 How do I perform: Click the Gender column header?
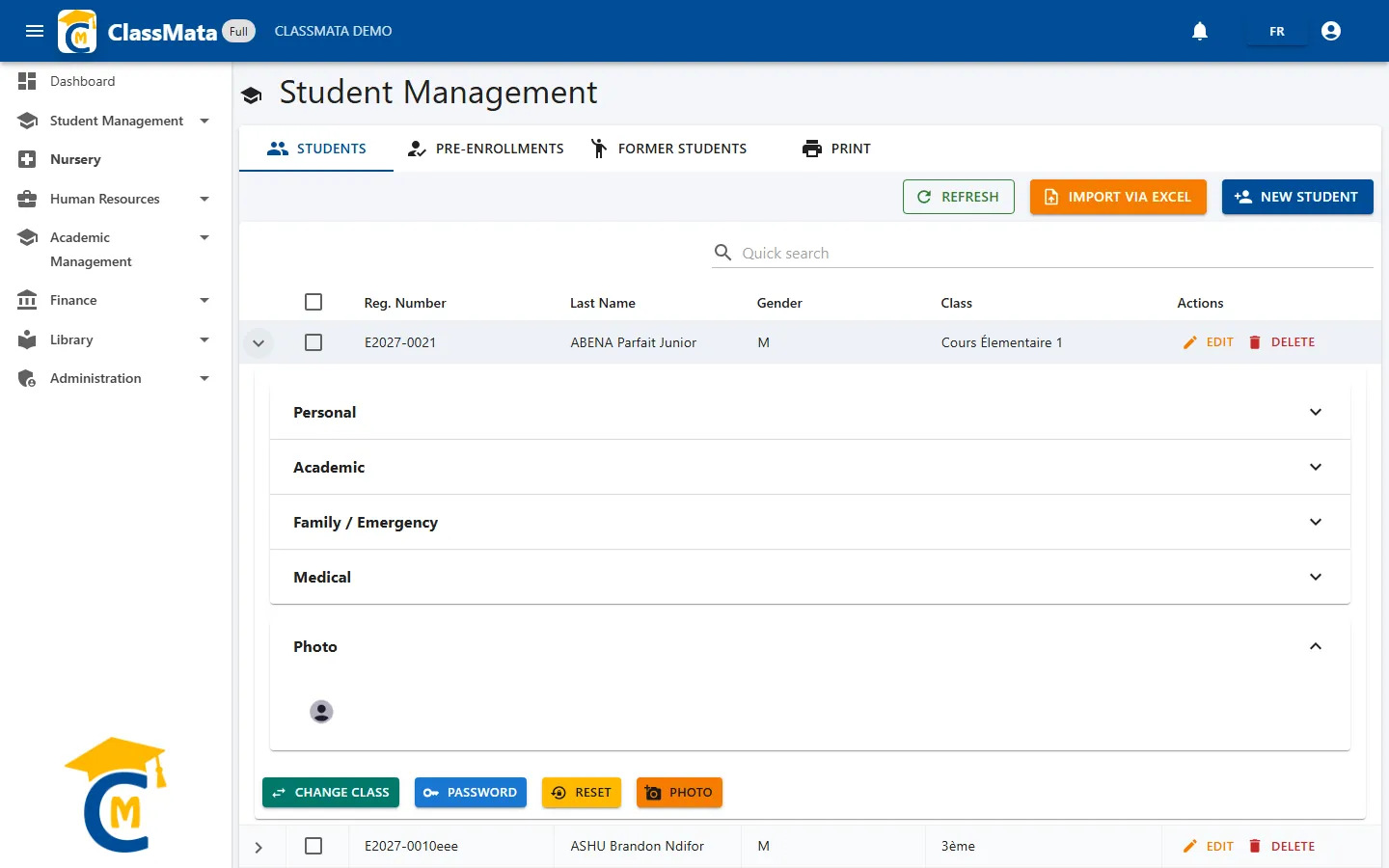pos(779,303)
